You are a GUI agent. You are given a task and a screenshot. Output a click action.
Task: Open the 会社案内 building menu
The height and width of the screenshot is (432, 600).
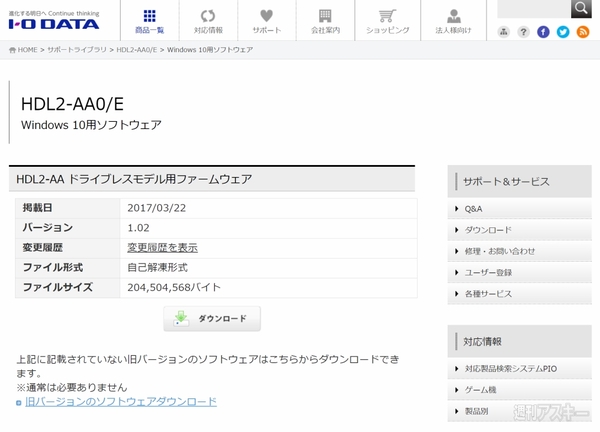(325, 21)
